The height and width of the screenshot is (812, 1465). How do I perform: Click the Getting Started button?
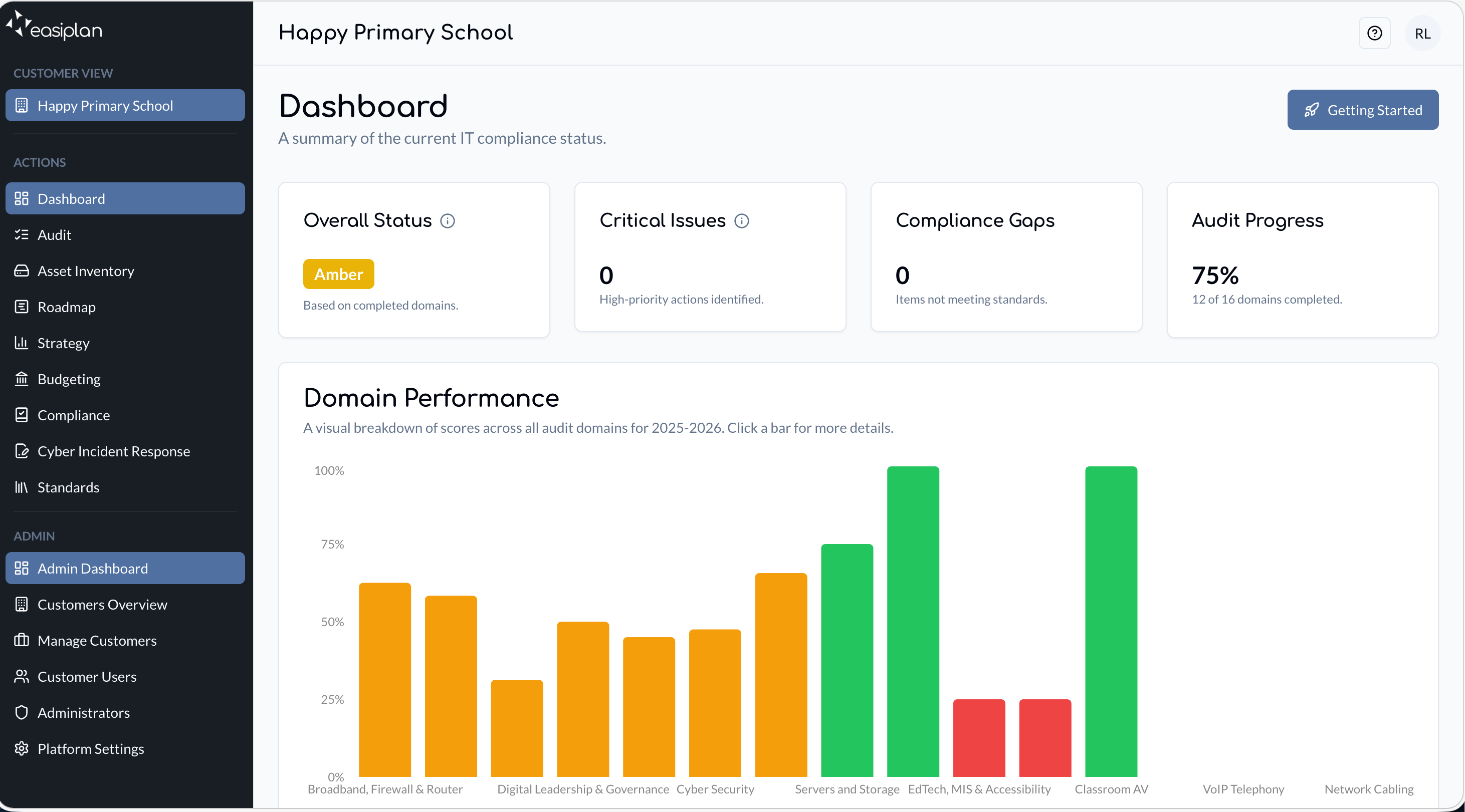(x=1363, y=110)
